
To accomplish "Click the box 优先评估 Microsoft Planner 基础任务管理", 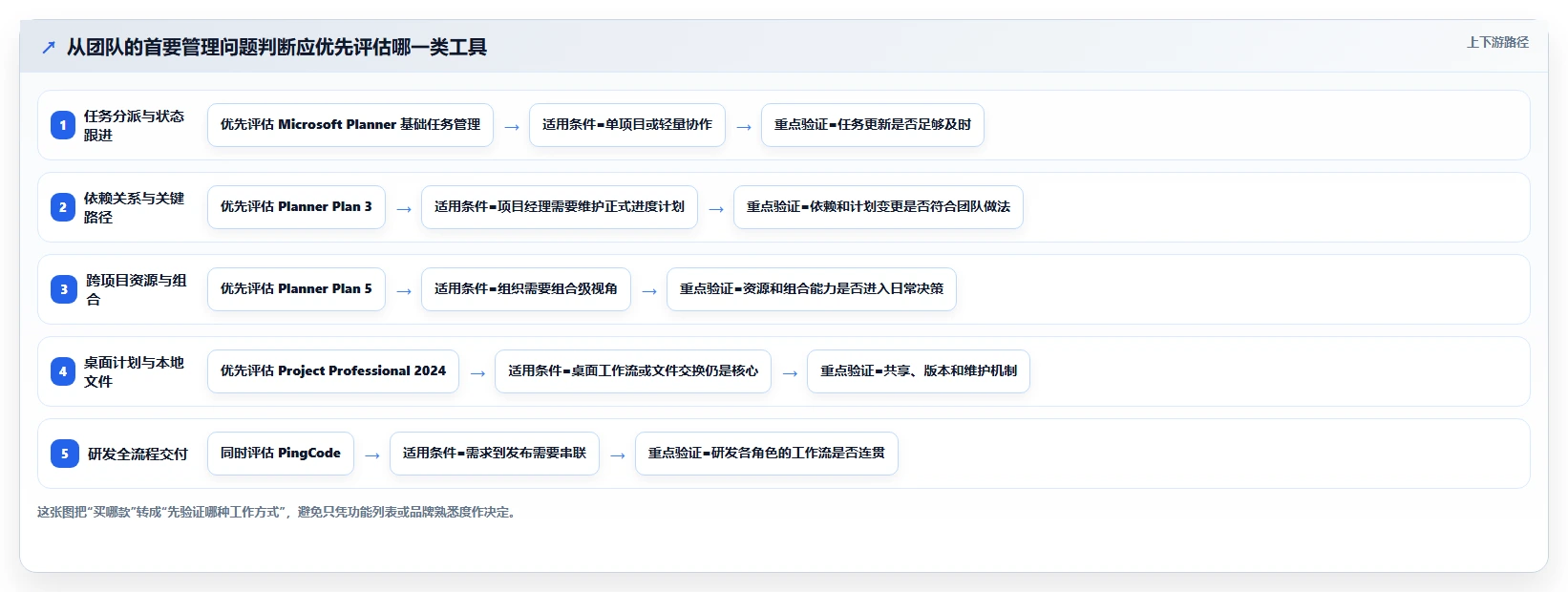I will tap(350, 125).
